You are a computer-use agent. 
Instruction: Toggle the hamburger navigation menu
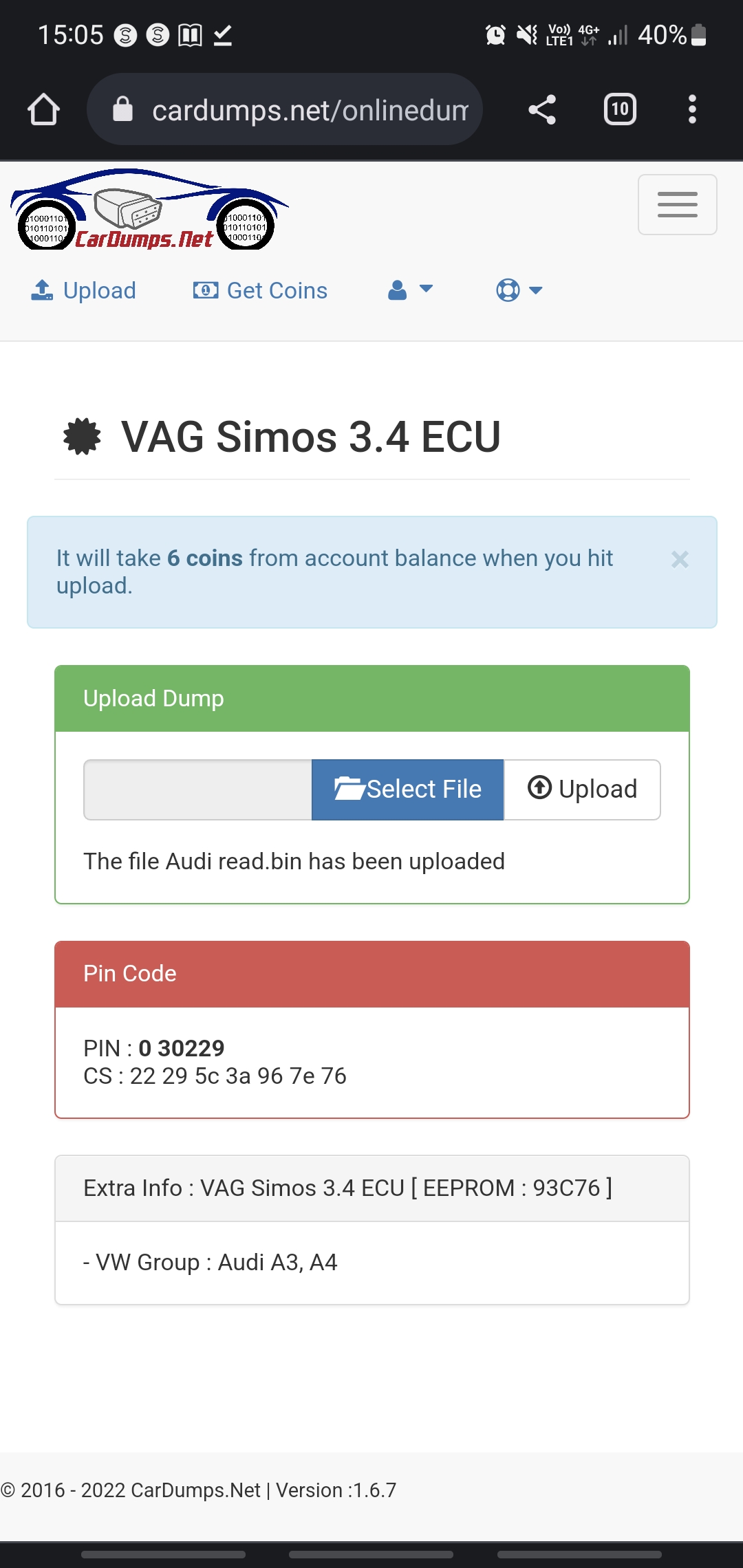pos(677,205)
